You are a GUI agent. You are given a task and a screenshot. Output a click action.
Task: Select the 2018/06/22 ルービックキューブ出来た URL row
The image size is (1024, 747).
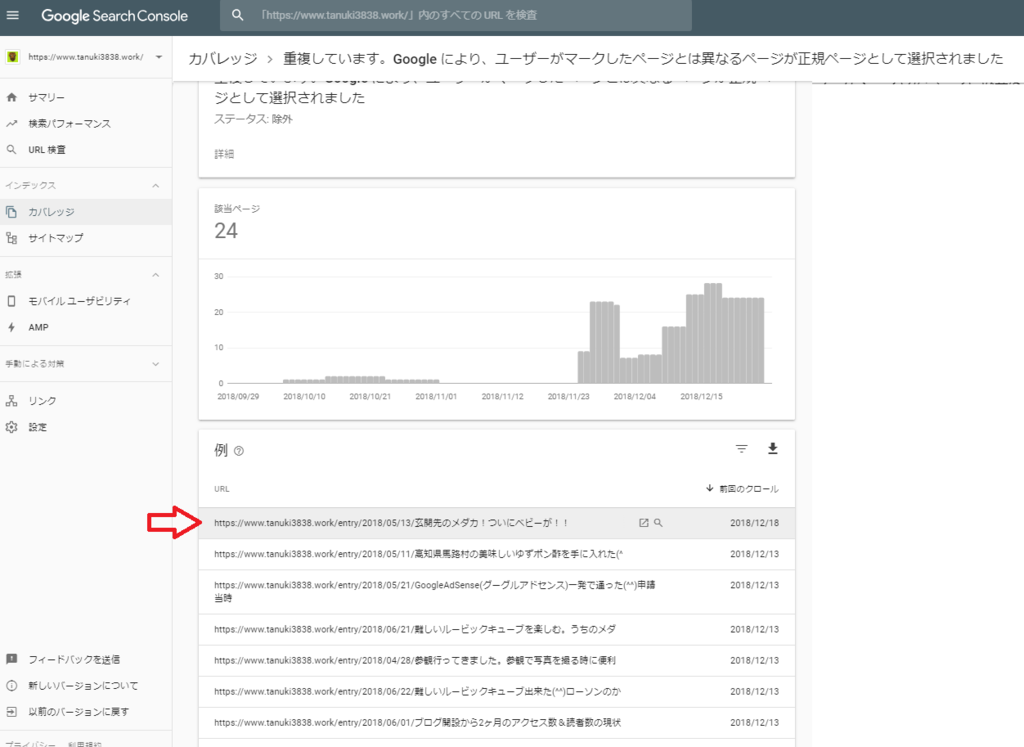(496, 691)
